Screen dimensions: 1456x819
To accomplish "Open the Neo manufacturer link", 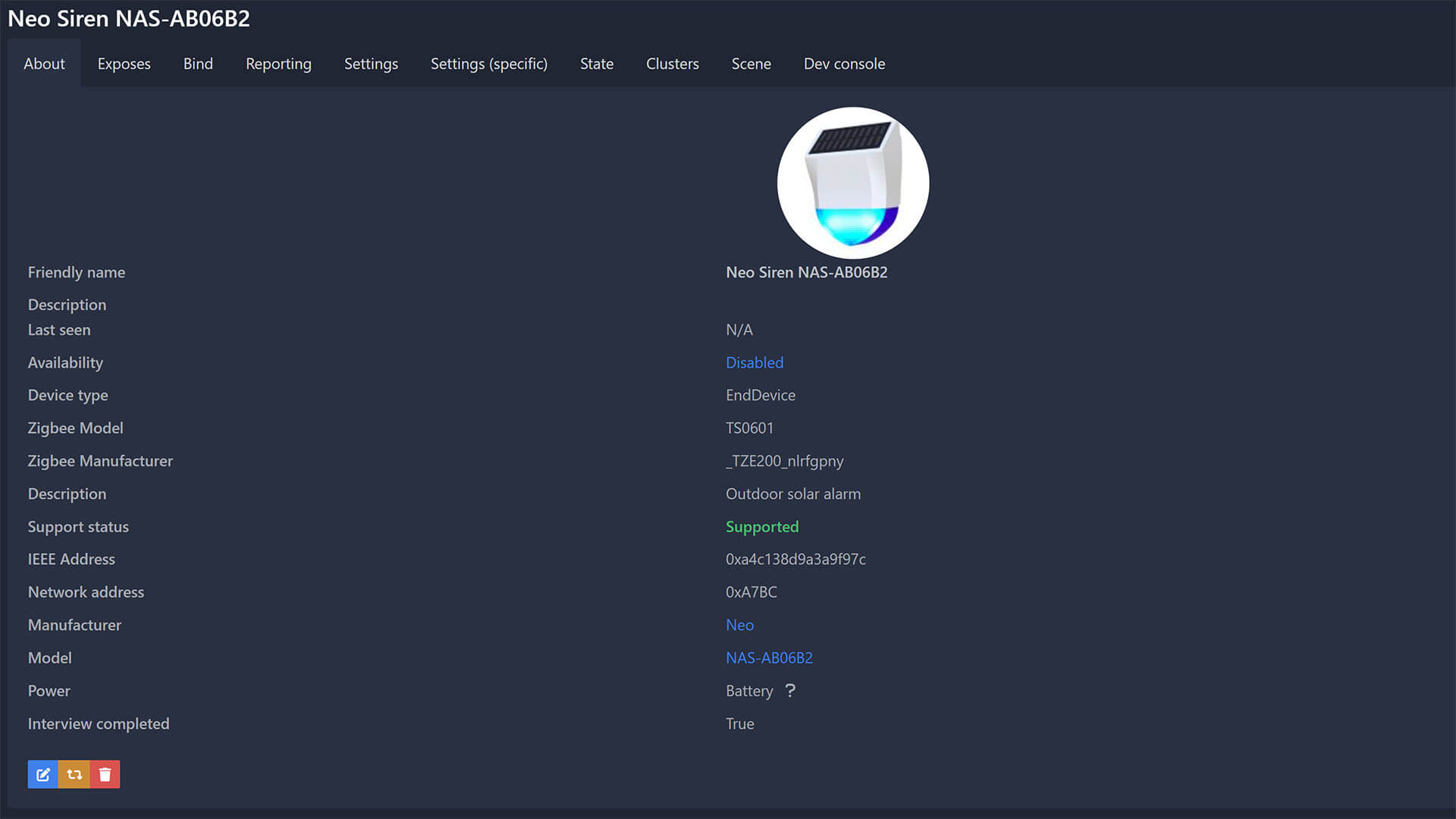I will 739,625.
